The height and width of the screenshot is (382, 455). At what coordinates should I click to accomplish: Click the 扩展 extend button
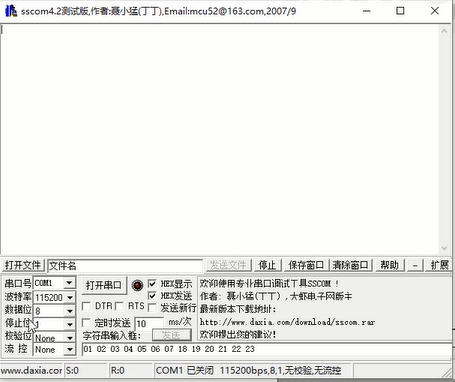point(439,265)
